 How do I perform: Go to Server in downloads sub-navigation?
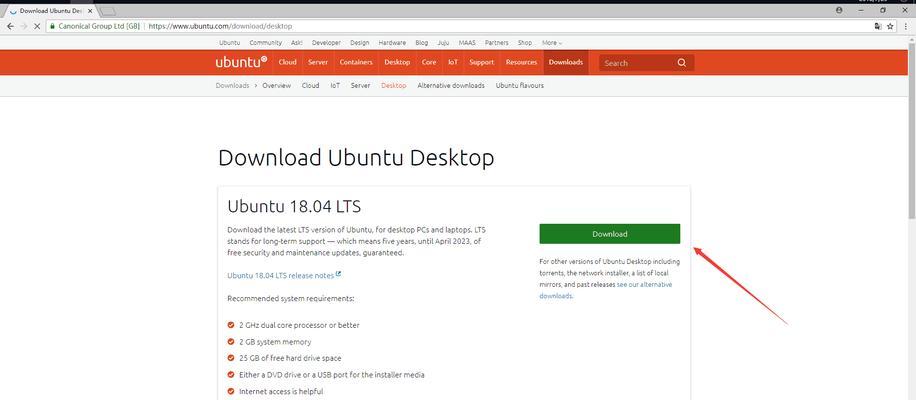pyautogui.click(x=360, y=85)
